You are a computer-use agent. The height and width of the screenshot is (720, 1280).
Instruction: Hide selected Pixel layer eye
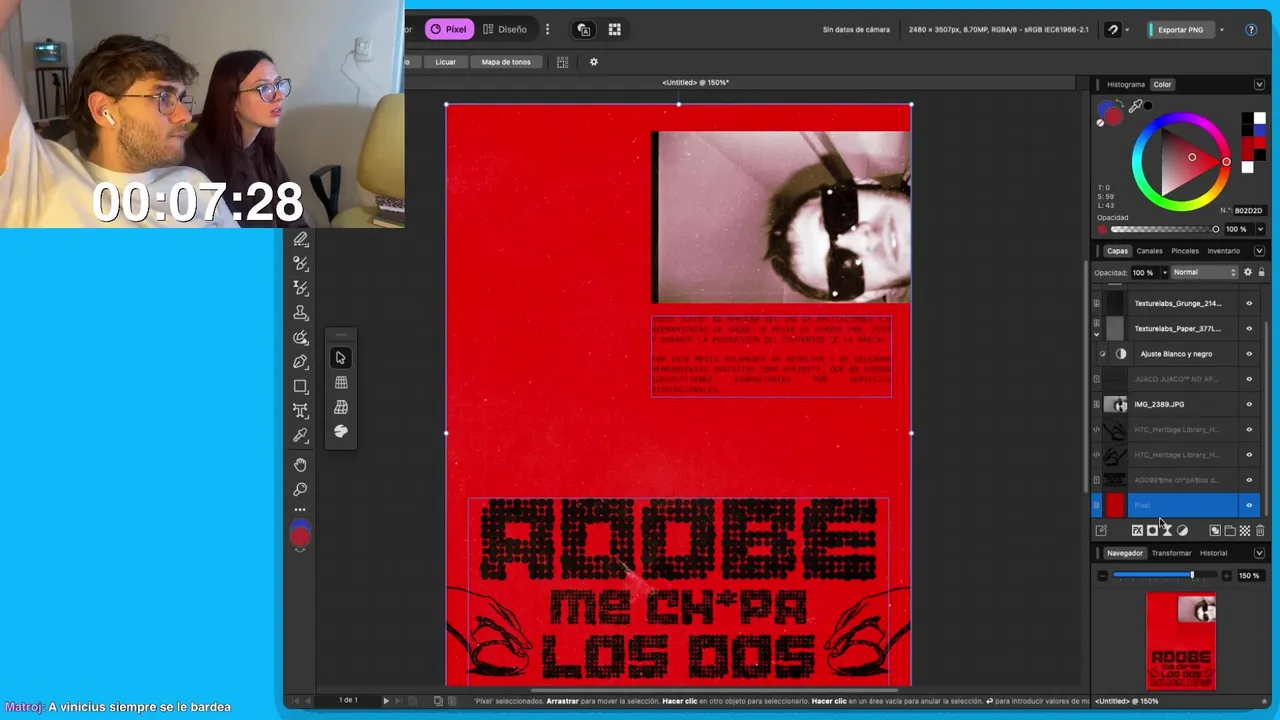[1248, 505]
